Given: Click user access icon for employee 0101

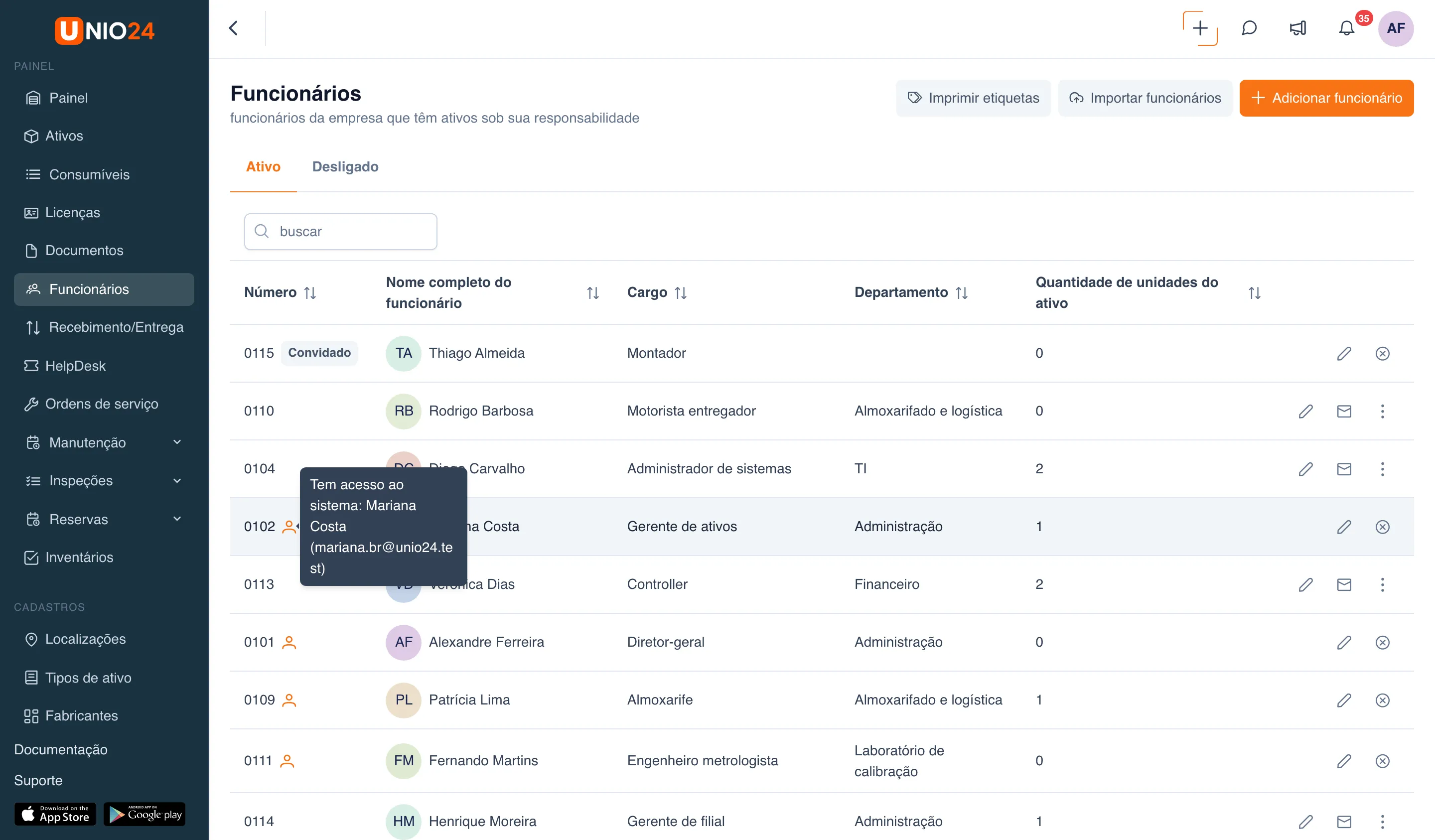Looking at the screenshot, I should coord(289,642).
